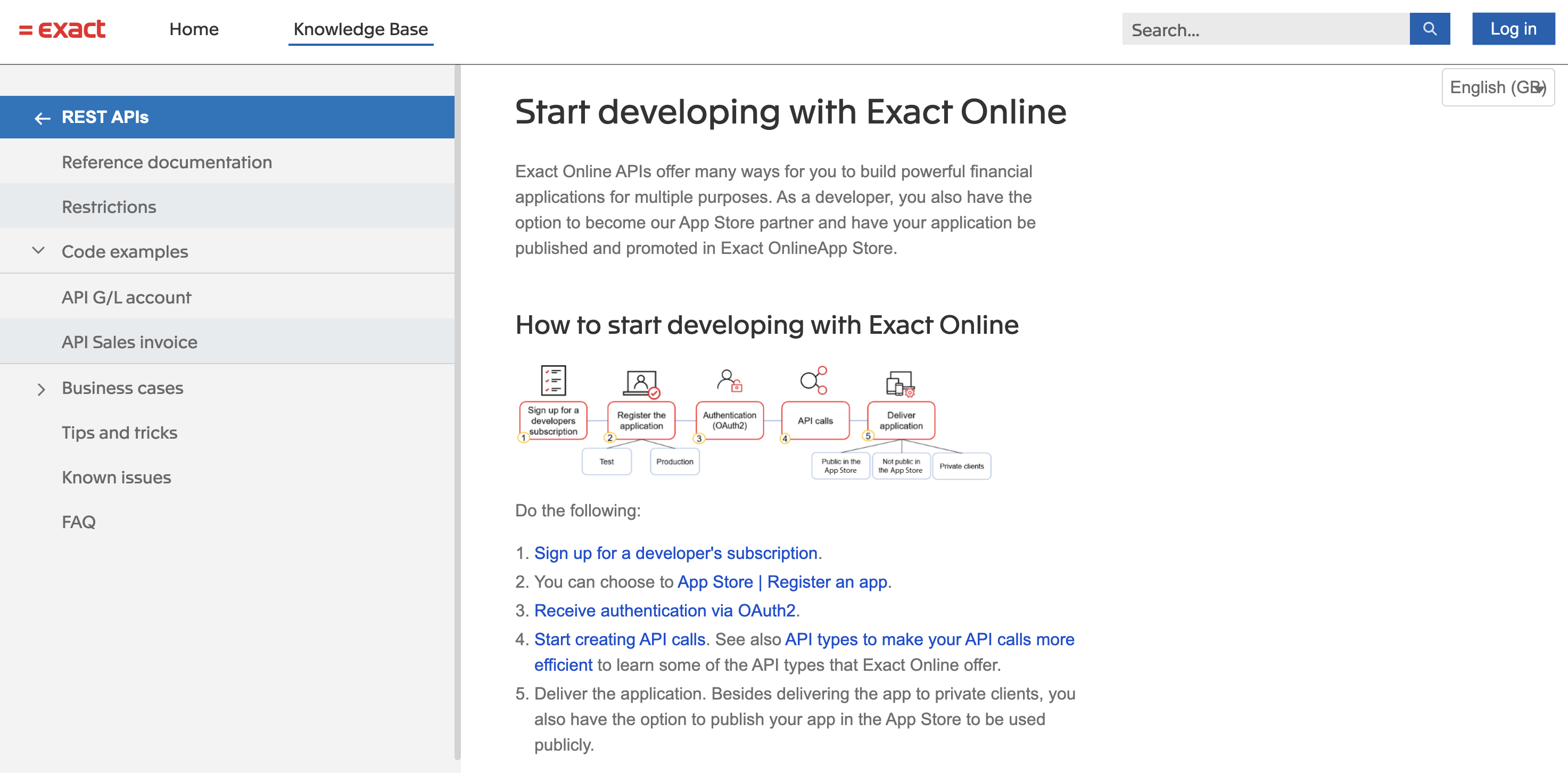Click the 'Authentication (OAuth2)' diagram box
Image resolution: width=1568 pixels, height=773 pixels.
pyautogui.click(x=729, y=420)
